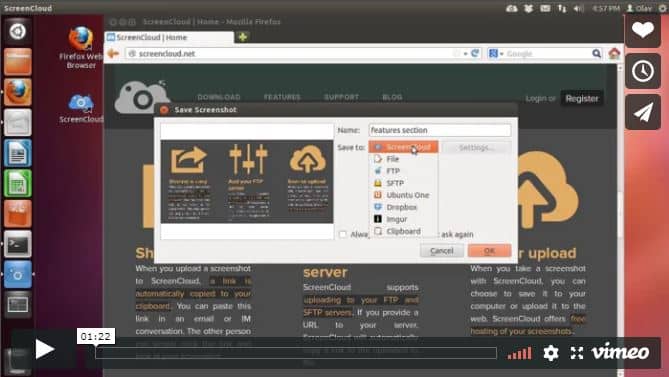Open Vimeo player settings gear
The height and width of the screenshot is (377, 669).
(551, 353)
